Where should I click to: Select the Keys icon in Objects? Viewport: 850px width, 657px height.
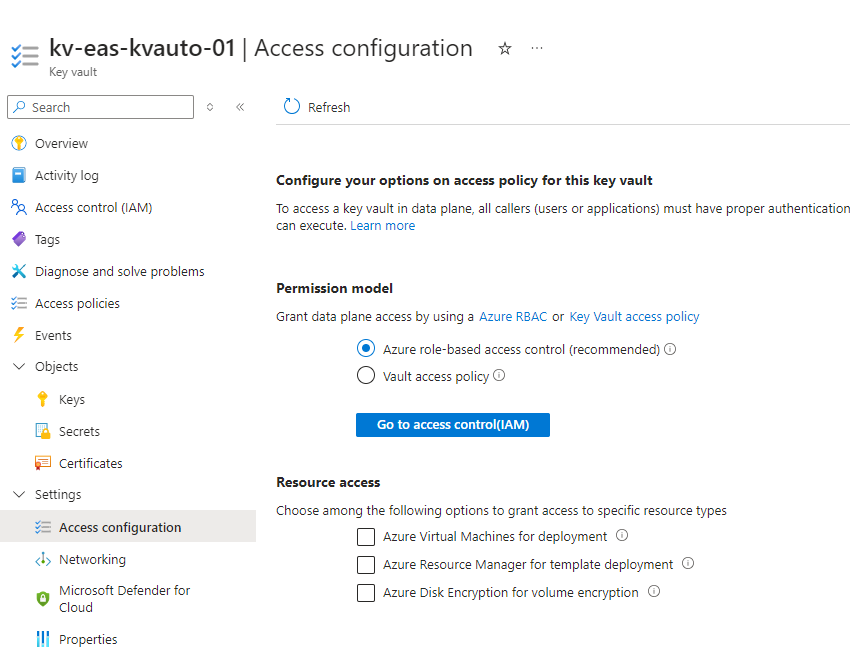pos(43,399)
